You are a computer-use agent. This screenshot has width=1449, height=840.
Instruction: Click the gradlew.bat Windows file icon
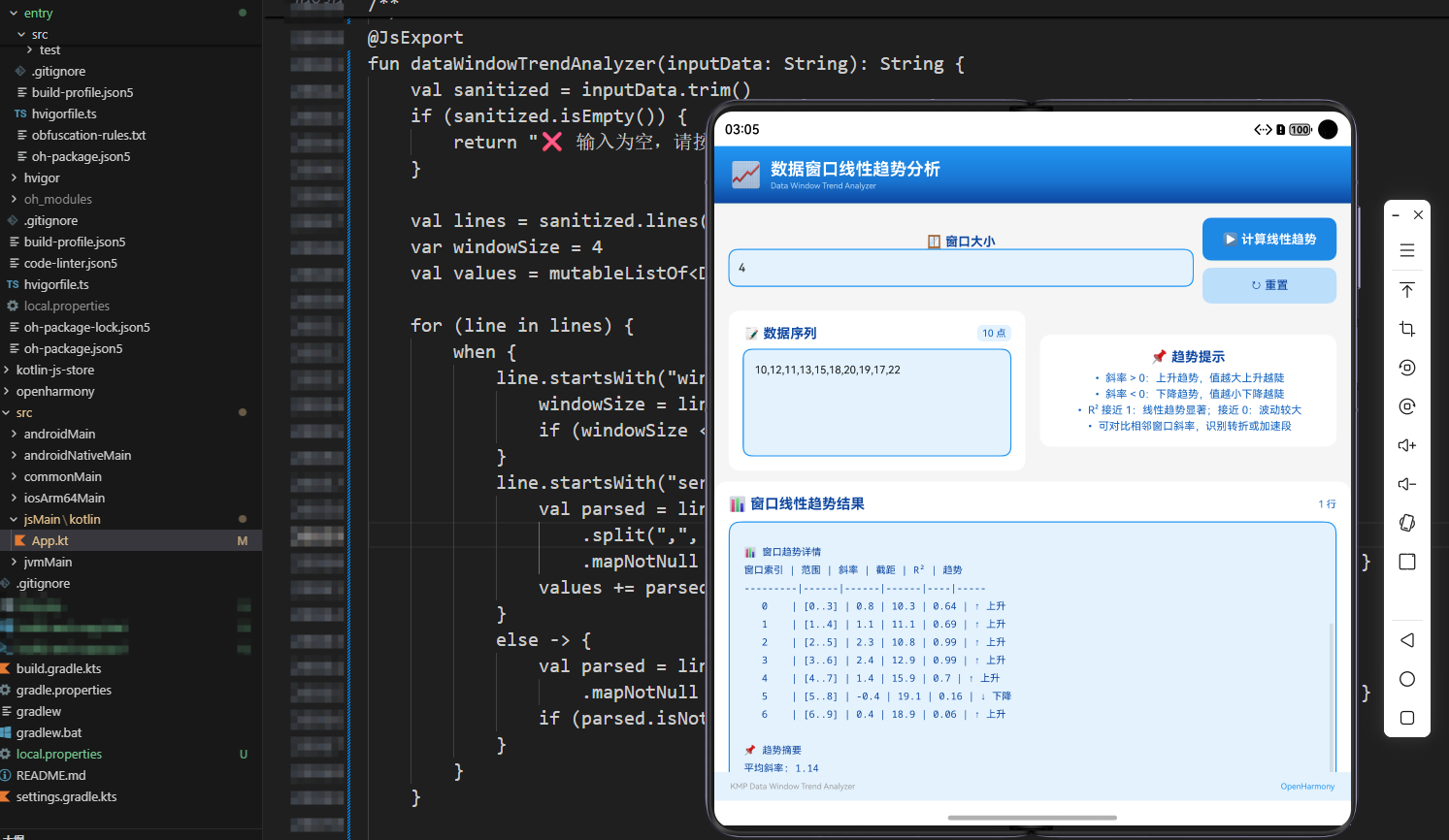point(5,732)
